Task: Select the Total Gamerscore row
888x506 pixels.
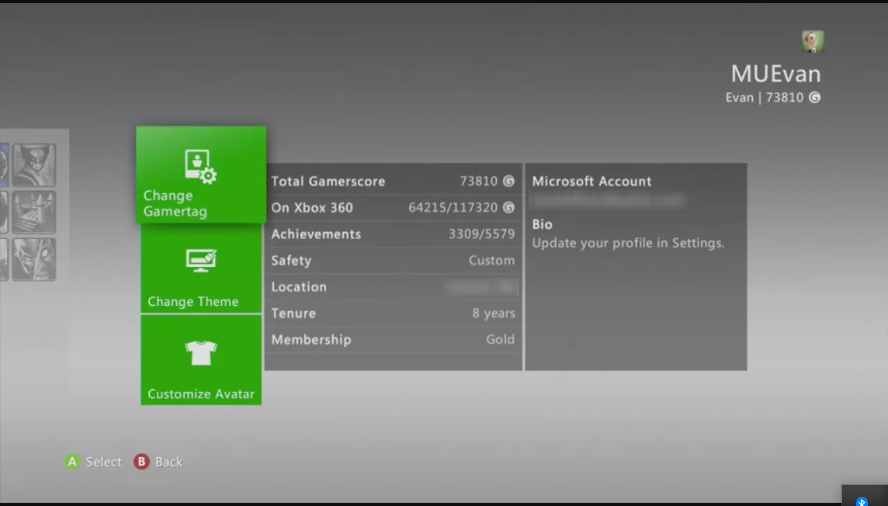Action: (x=393, y=181)
